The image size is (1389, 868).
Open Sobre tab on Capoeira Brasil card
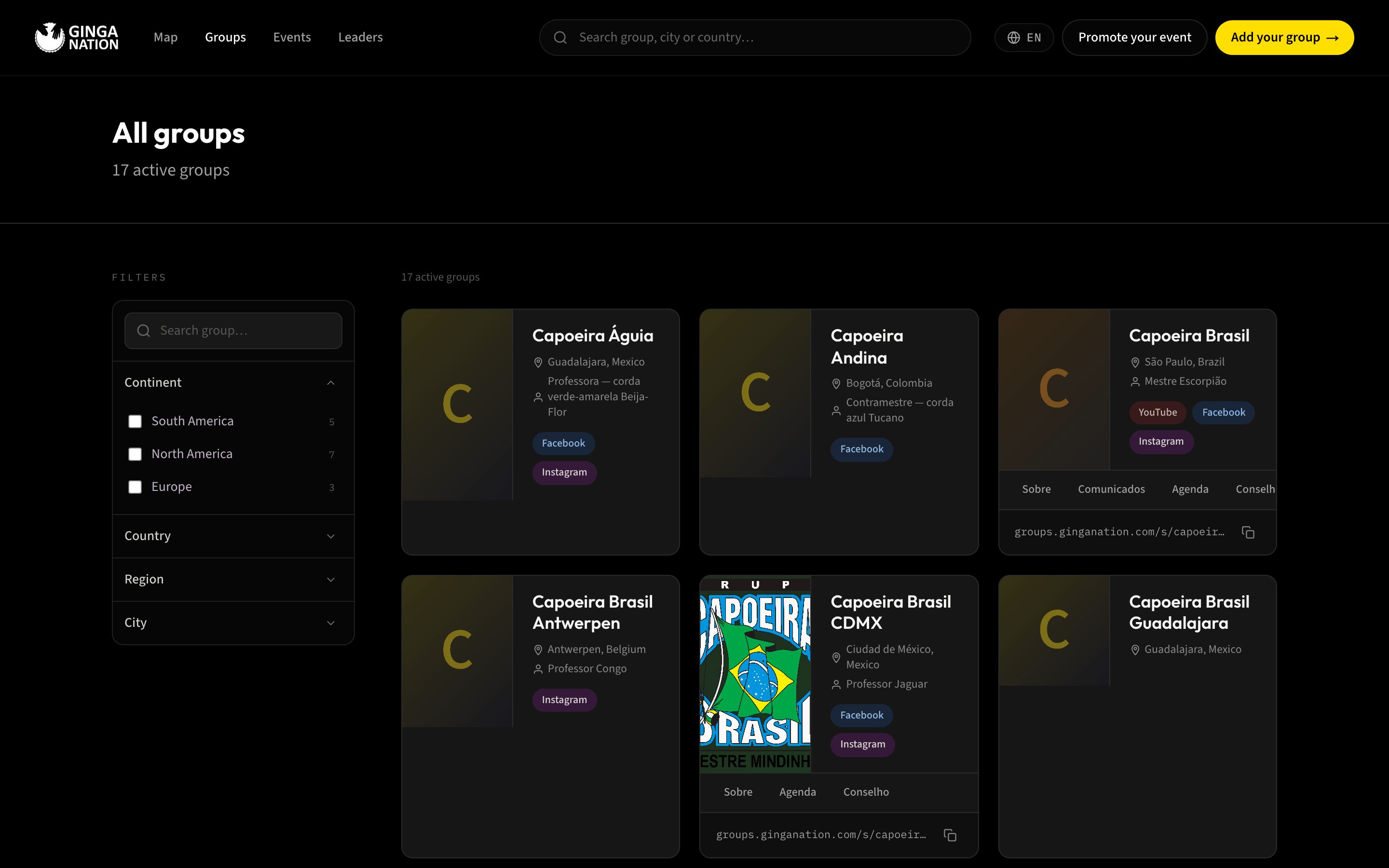(1036, 489)
